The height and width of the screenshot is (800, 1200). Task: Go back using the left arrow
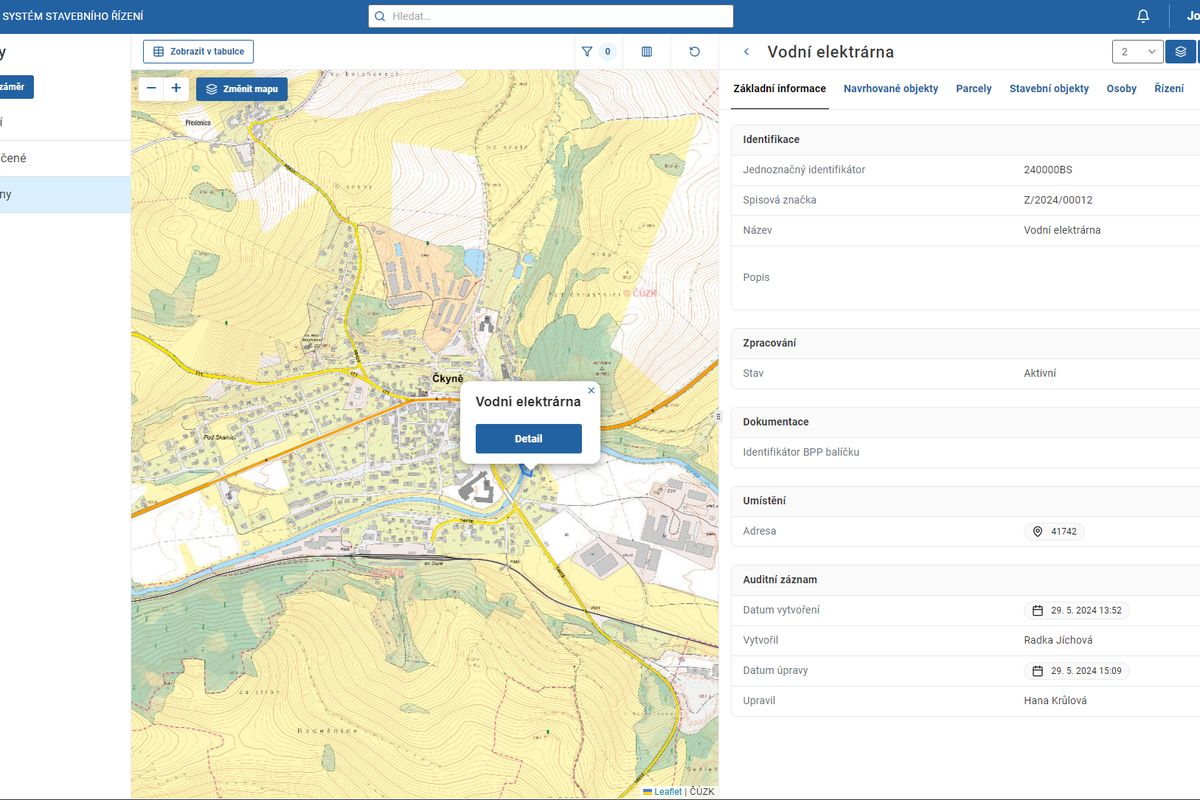tap(746, 52)
